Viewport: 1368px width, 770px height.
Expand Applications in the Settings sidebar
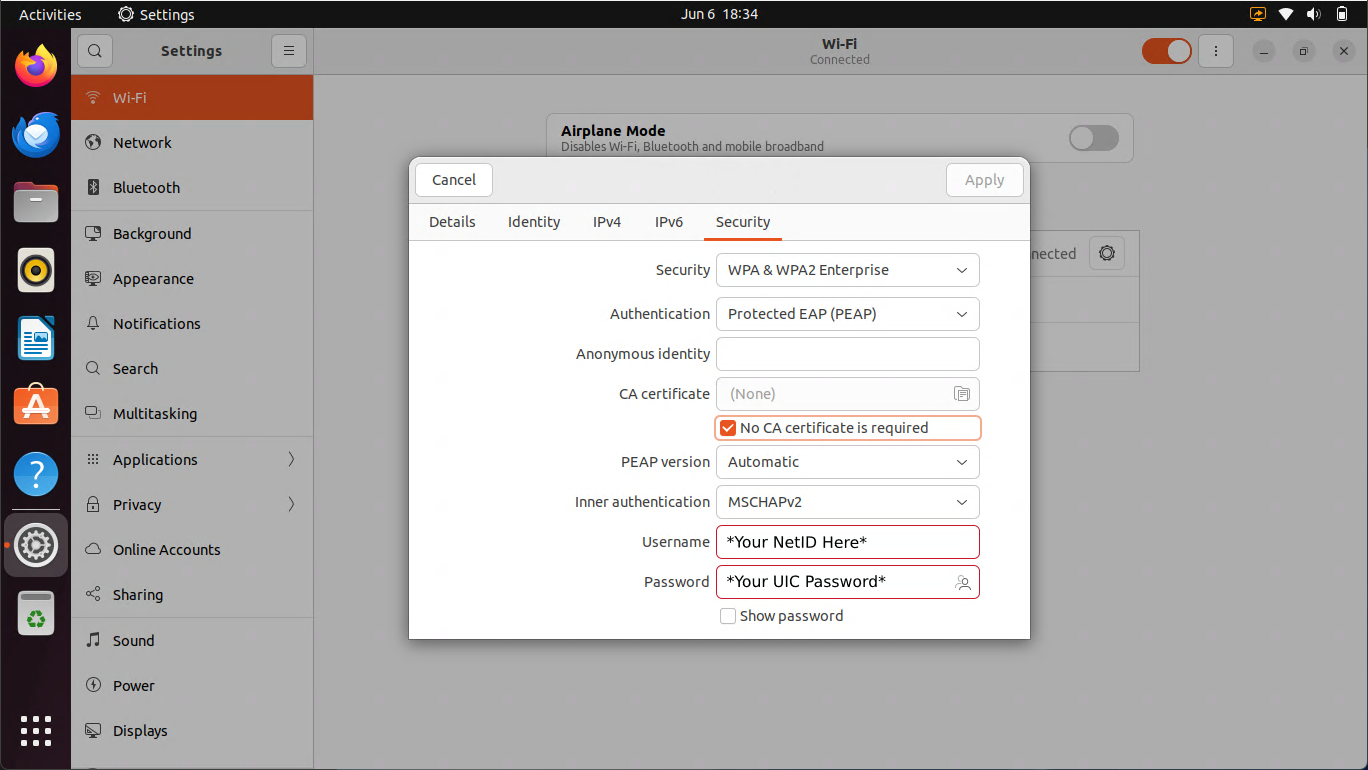(192, 460)
